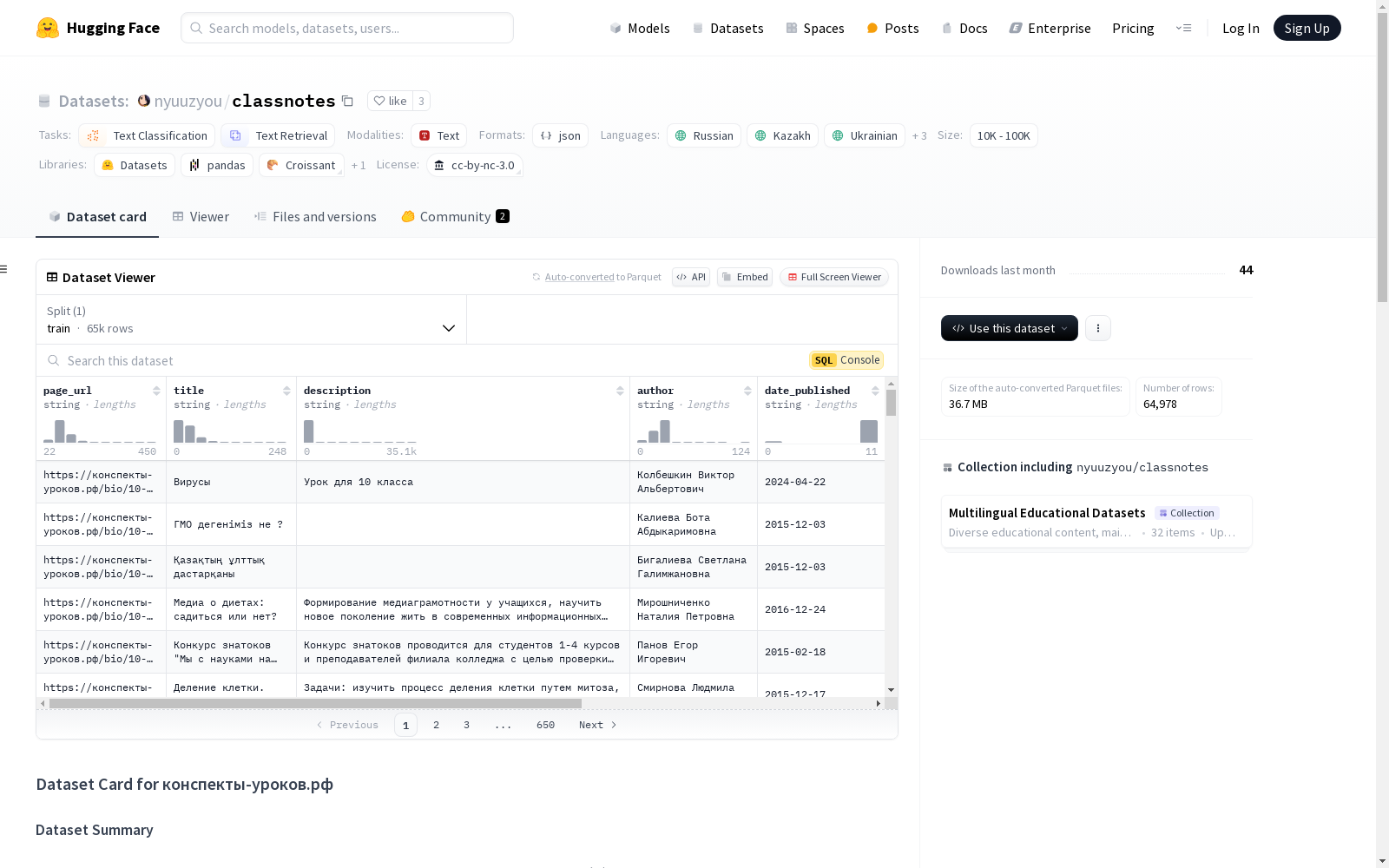Open the Multilingual Educational Datasets collection
The width and height of the screenshot is (1389, 868).
pos(1096,522)
